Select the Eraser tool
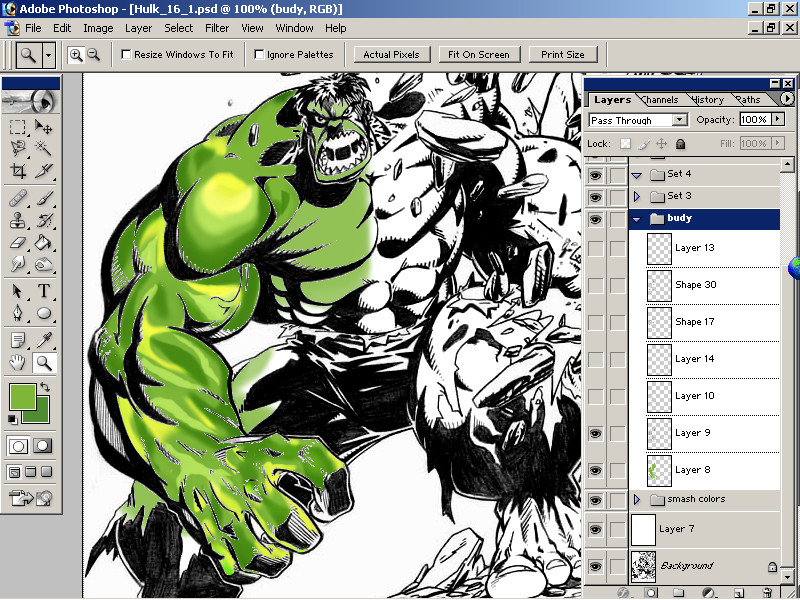The height and width of the screenshot is (600, 800). point(18,242)
